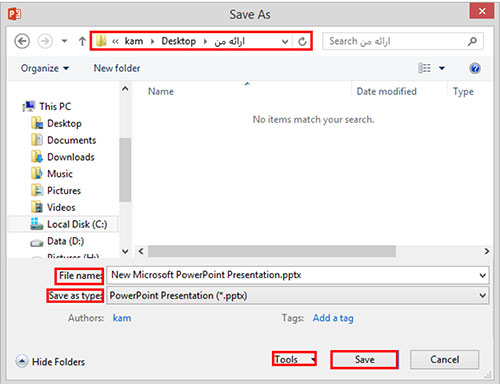500x384 pixels.
Task: Go up one folder level
Action: tap(82, 41)
